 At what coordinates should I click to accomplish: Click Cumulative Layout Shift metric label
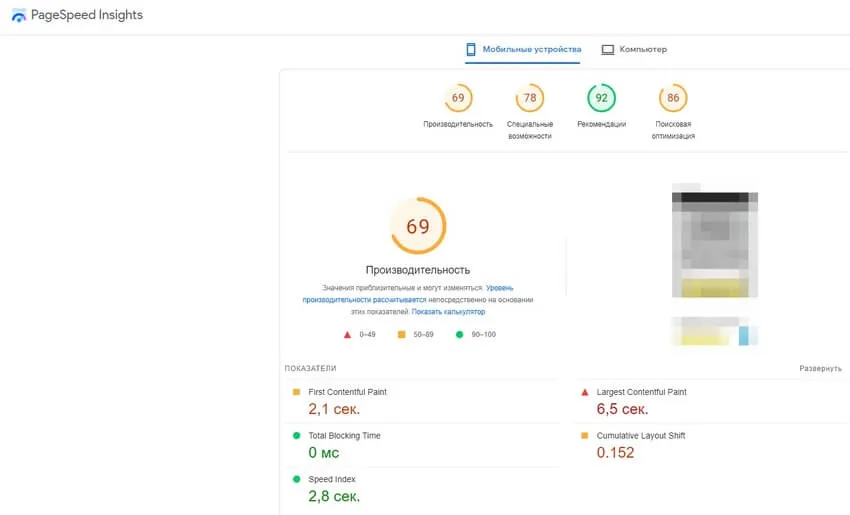(640, 436)
